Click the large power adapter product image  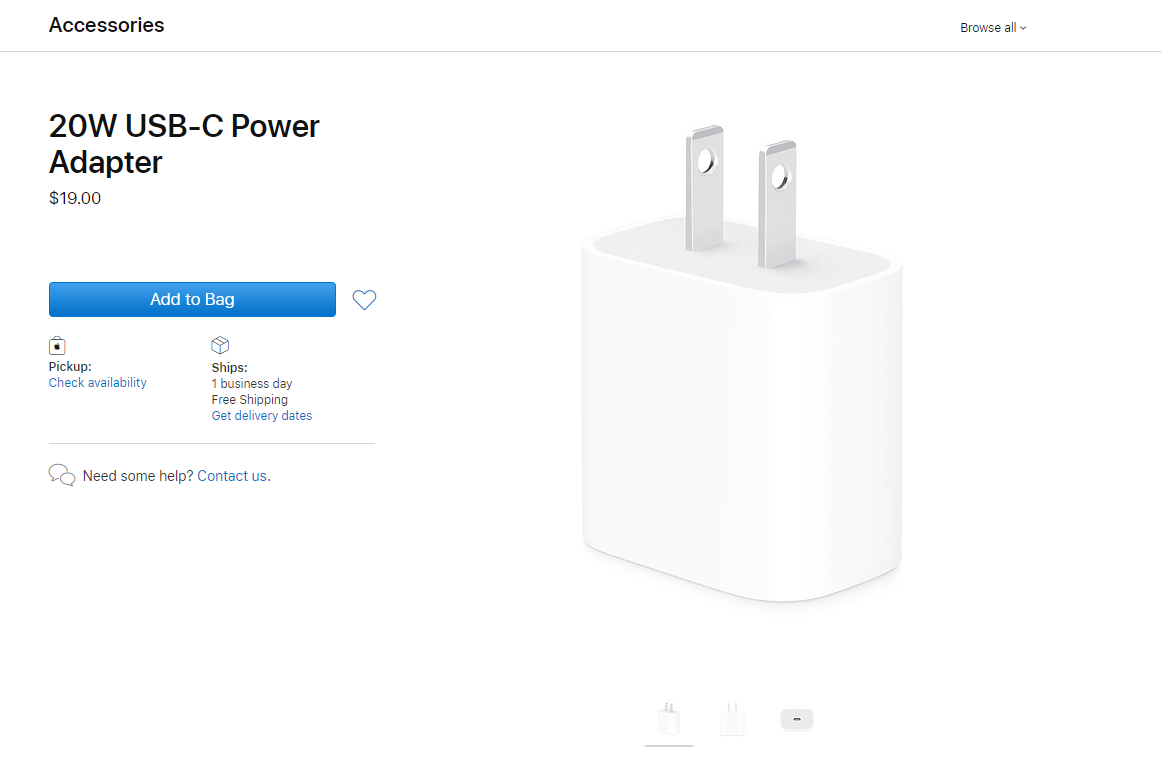pos(742,363)
